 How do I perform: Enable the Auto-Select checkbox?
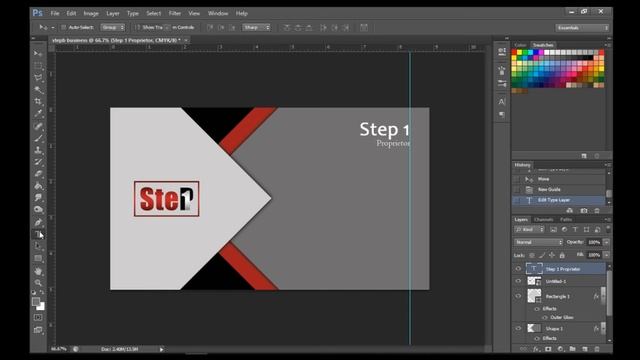point(63,27)
